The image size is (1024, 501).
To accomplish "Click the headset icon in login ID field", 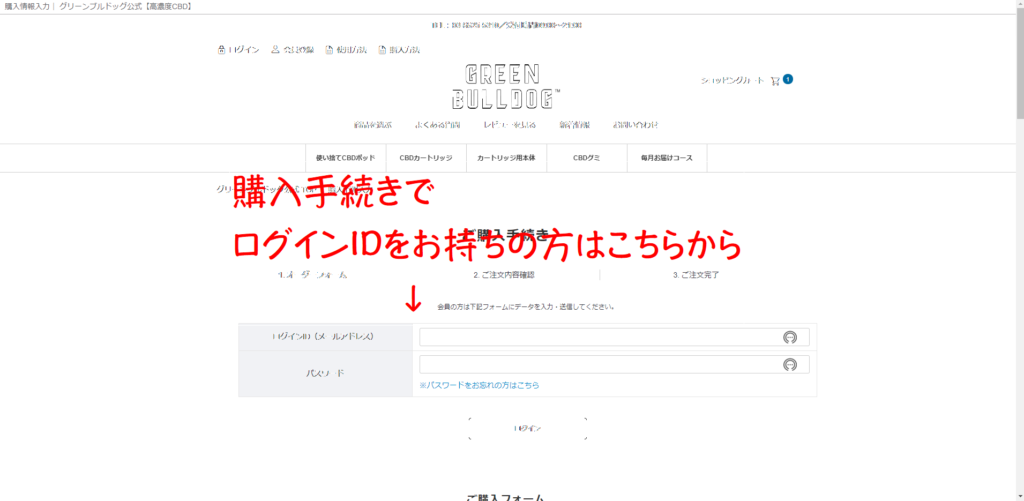I will click(790, 337).
